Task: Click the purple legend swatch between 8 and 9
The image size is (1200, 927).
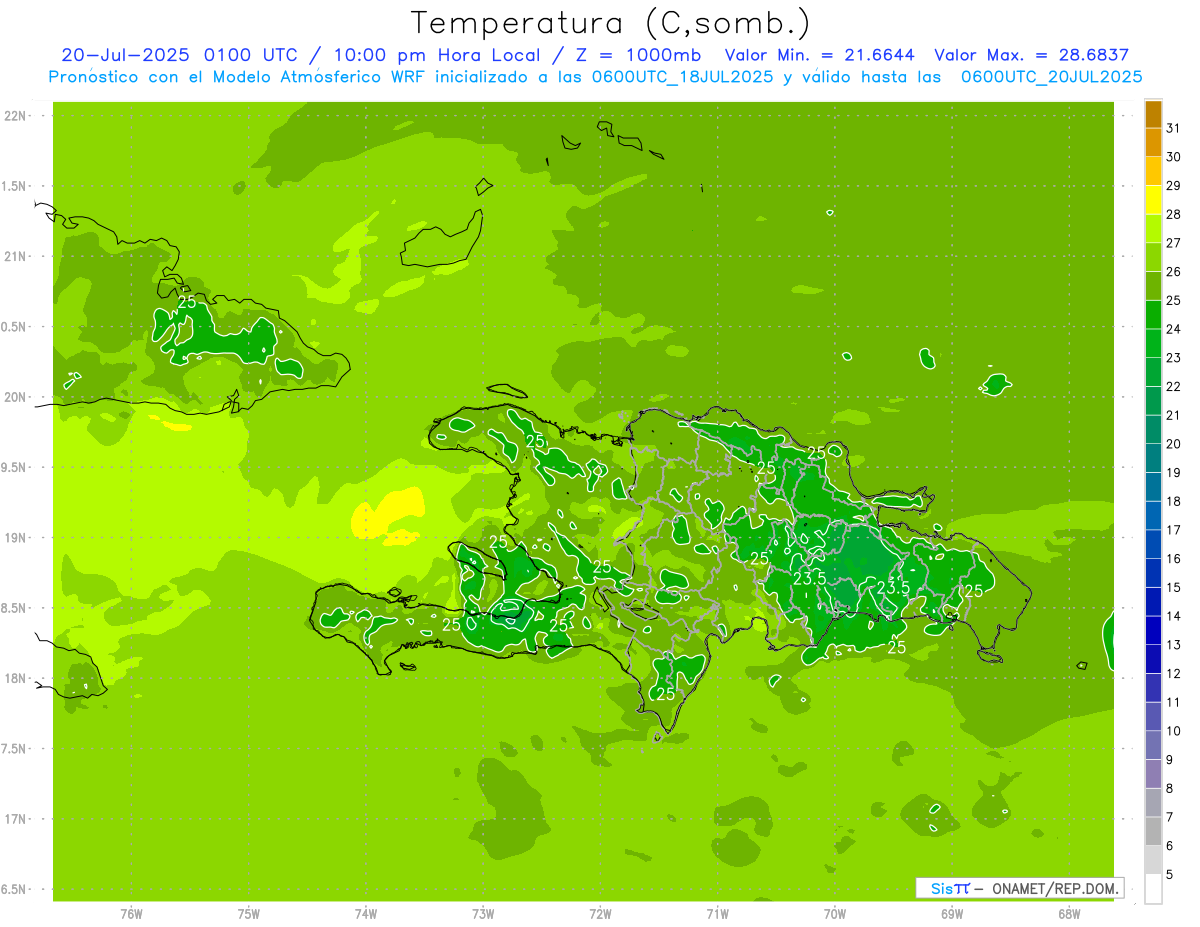Action: 1153,774
